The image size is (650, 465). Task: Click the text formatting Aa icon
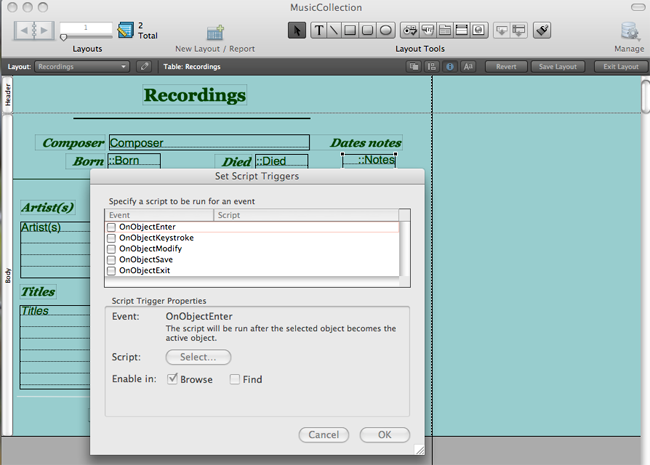click(468, 66)
